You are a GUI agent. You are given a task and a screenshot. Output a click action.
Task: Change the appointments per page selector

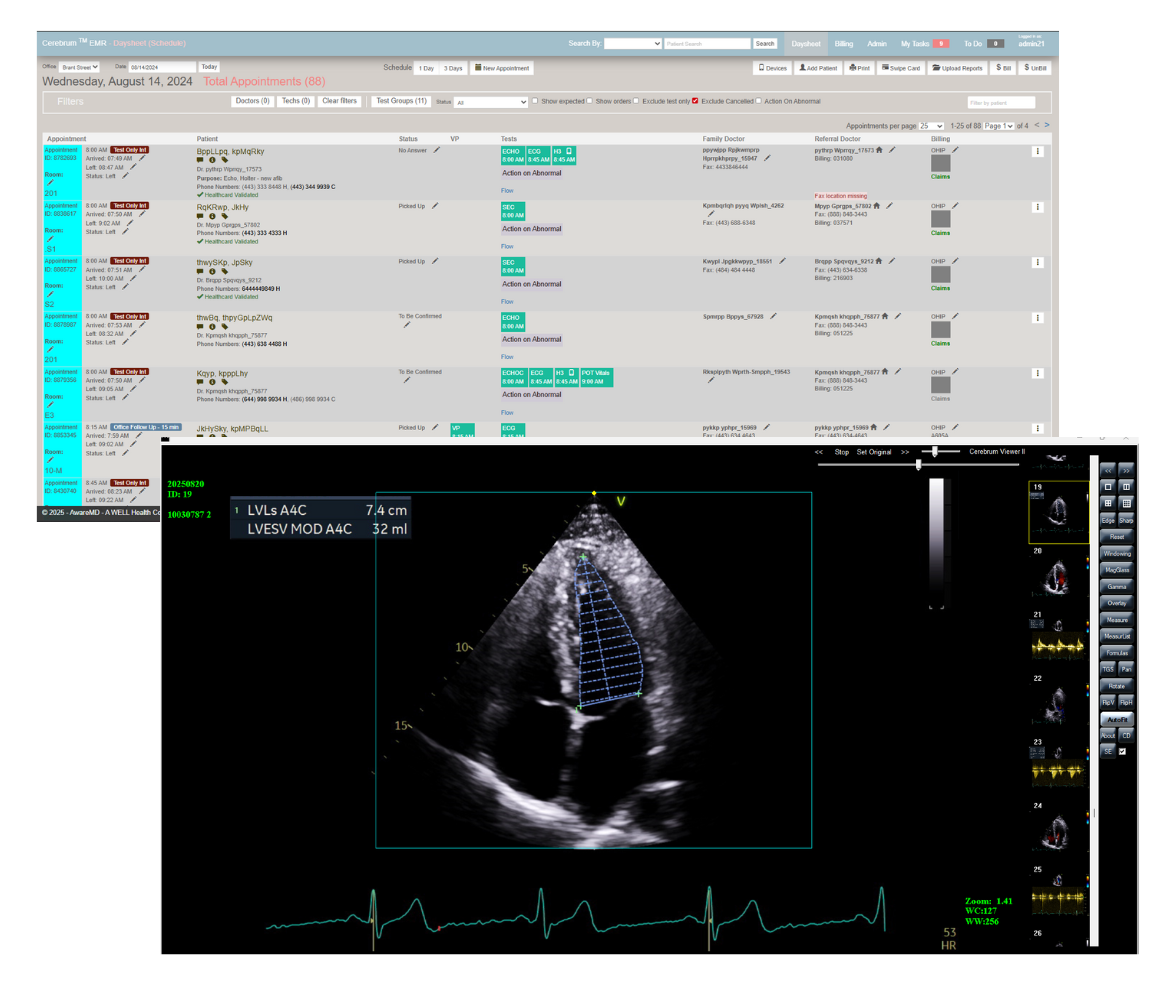pyautogui.click(x=930, y=125)
